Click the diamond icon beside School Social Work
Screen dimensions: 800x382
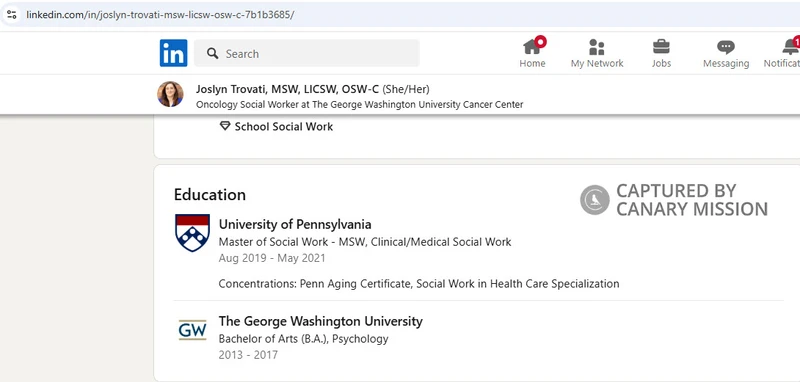225,126
